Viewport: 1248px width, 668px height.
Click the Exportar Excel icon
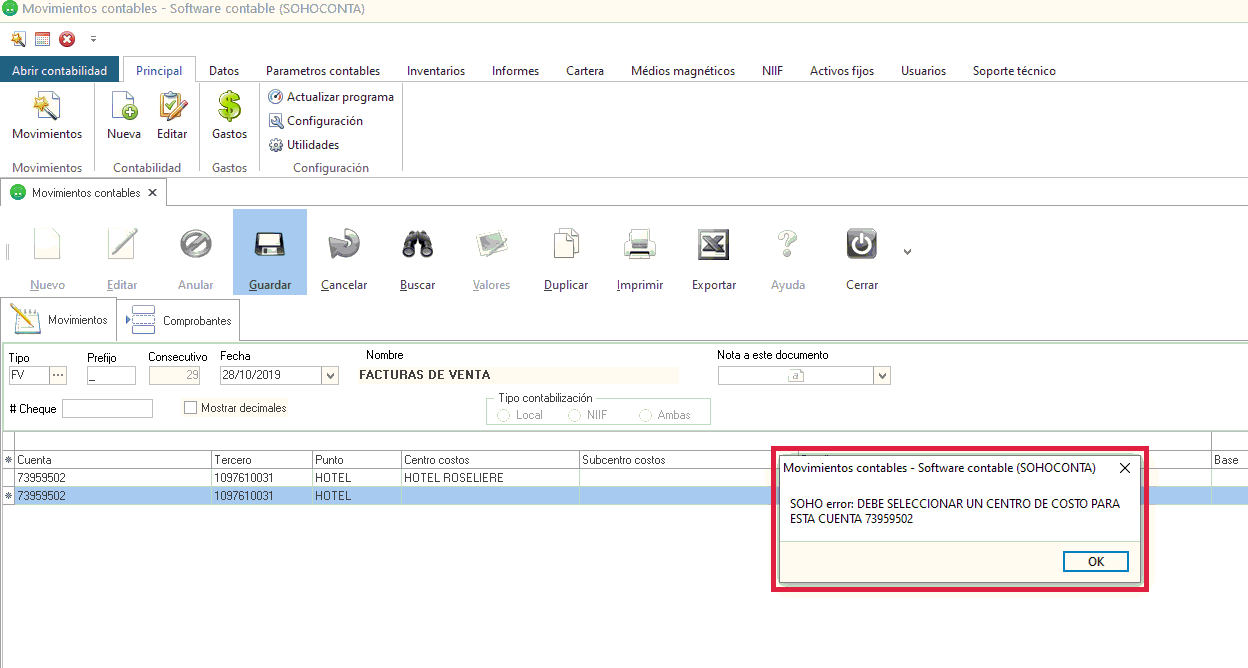tap(713, 245)
